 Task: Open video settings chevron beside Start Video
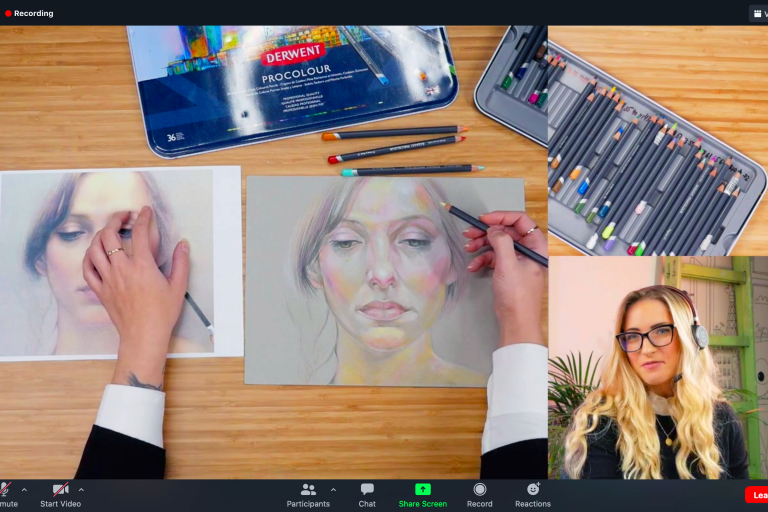81,489
